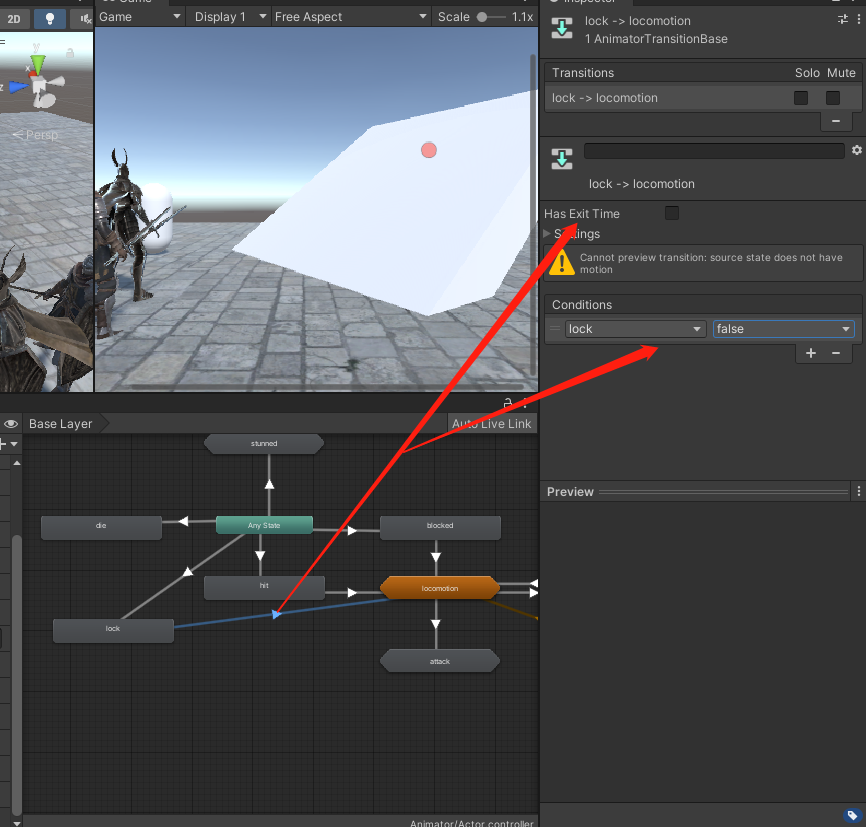
Task: Select the lock state node
Action: coord(113,630)
